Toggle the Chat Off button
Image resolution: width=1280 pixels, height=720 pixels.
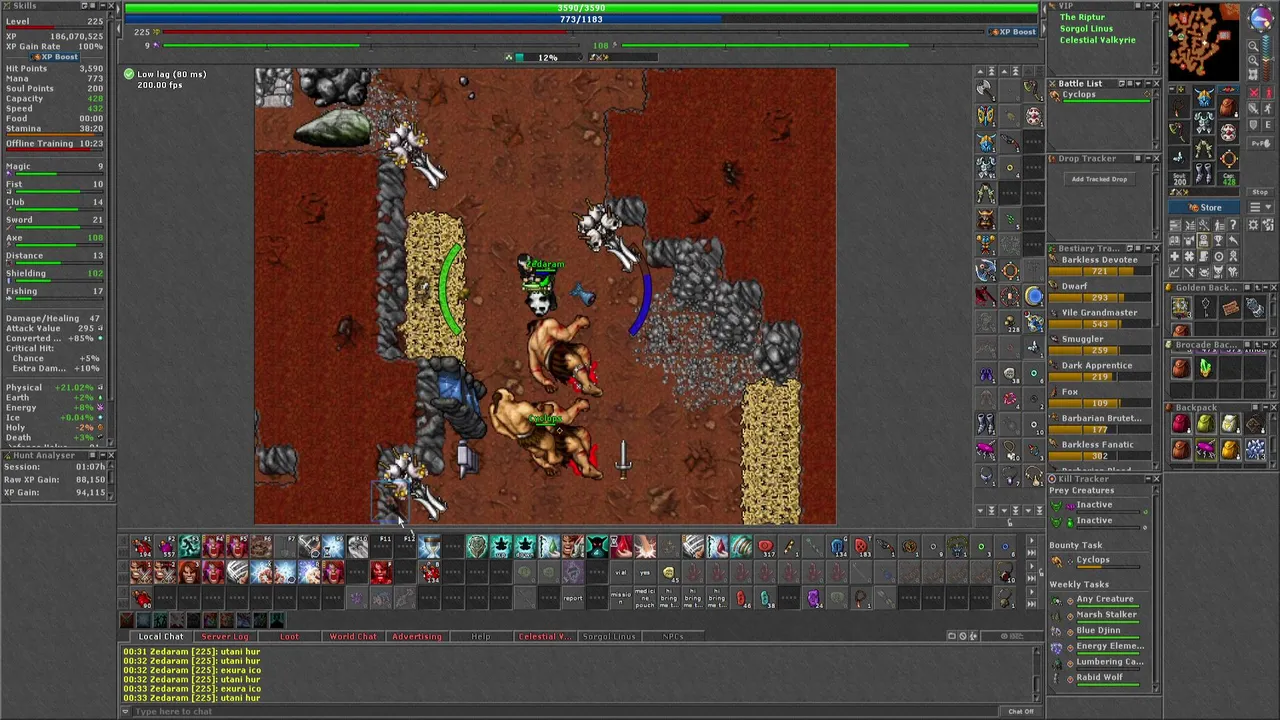pos(1021,711)
